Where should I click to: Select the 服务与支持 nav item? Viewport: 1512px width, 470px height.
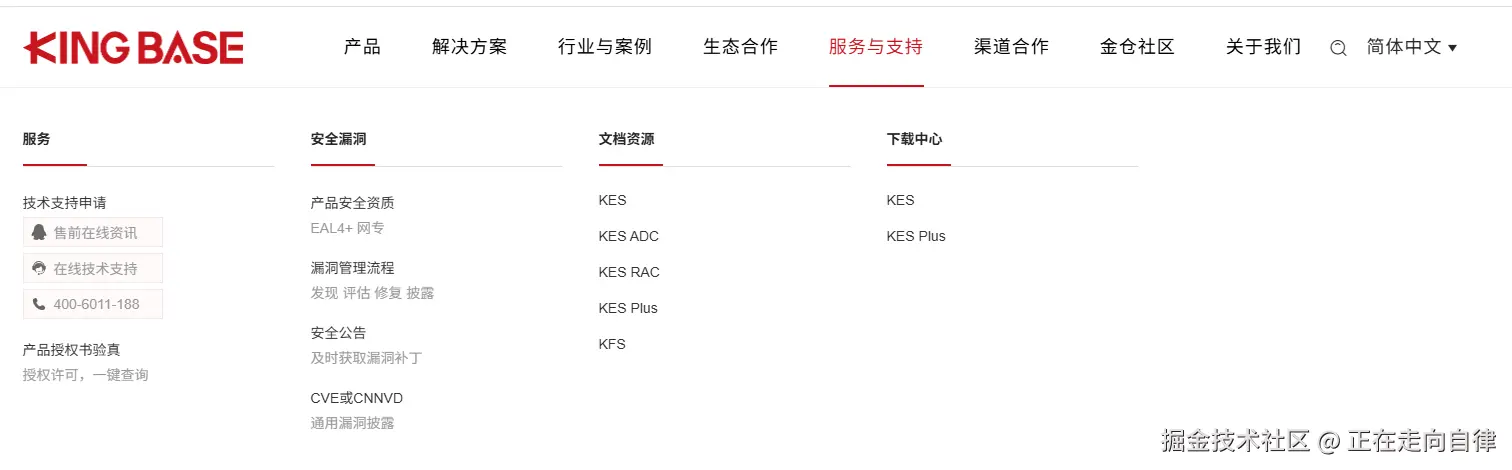pyautogui.click(x=875, y=47)
